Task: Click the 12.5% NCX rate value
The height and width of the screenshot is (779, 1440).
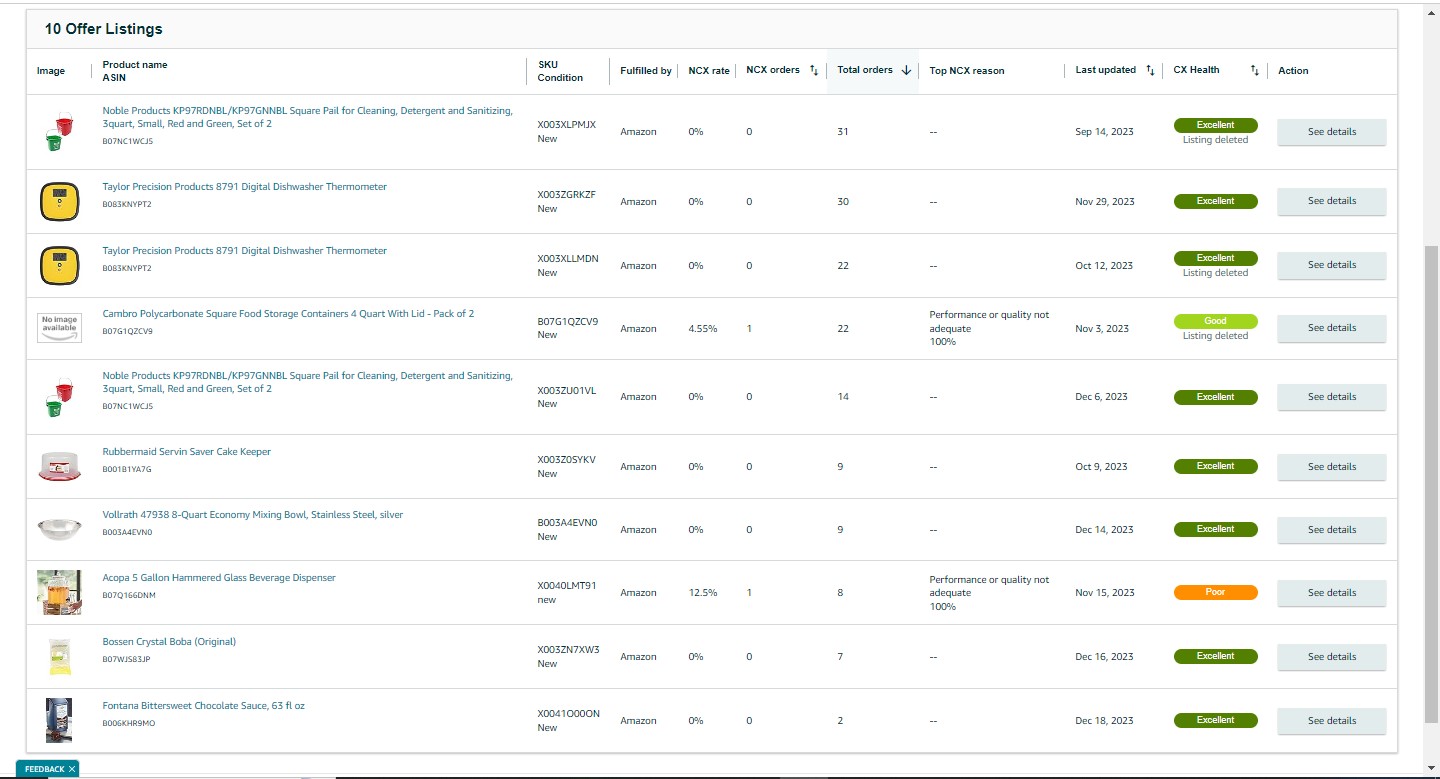Action: [x=703, y=593]
